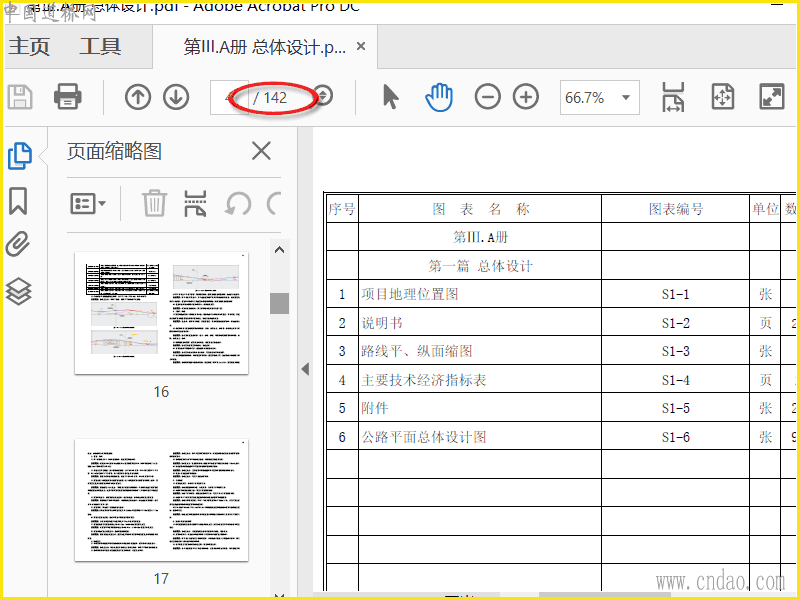Click the 说明书 row text
This screenshot has width=800, height=600.
point(382,323)
